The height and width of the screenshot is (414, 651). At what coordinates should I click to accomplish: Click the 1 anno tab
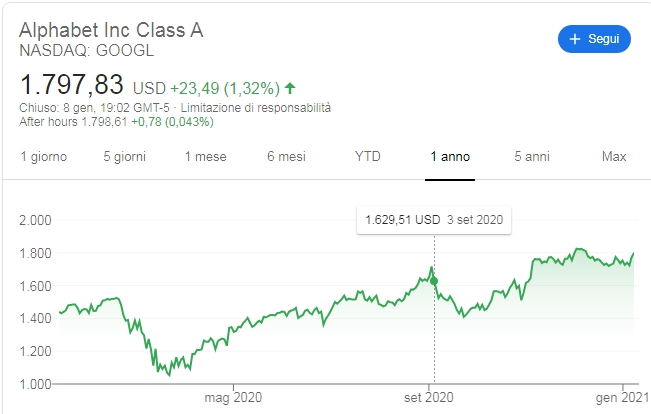click(450, 157)
